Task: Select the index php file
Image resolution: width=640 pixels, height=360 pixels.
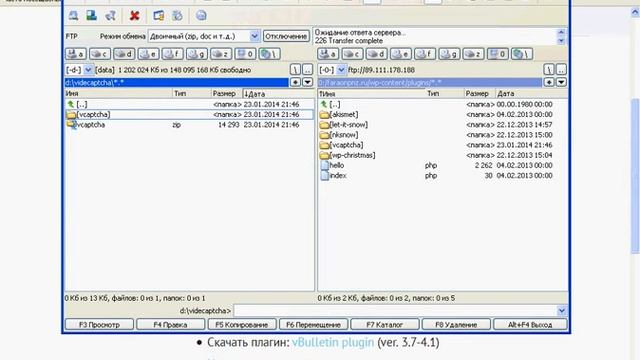Action: point(442,176)
